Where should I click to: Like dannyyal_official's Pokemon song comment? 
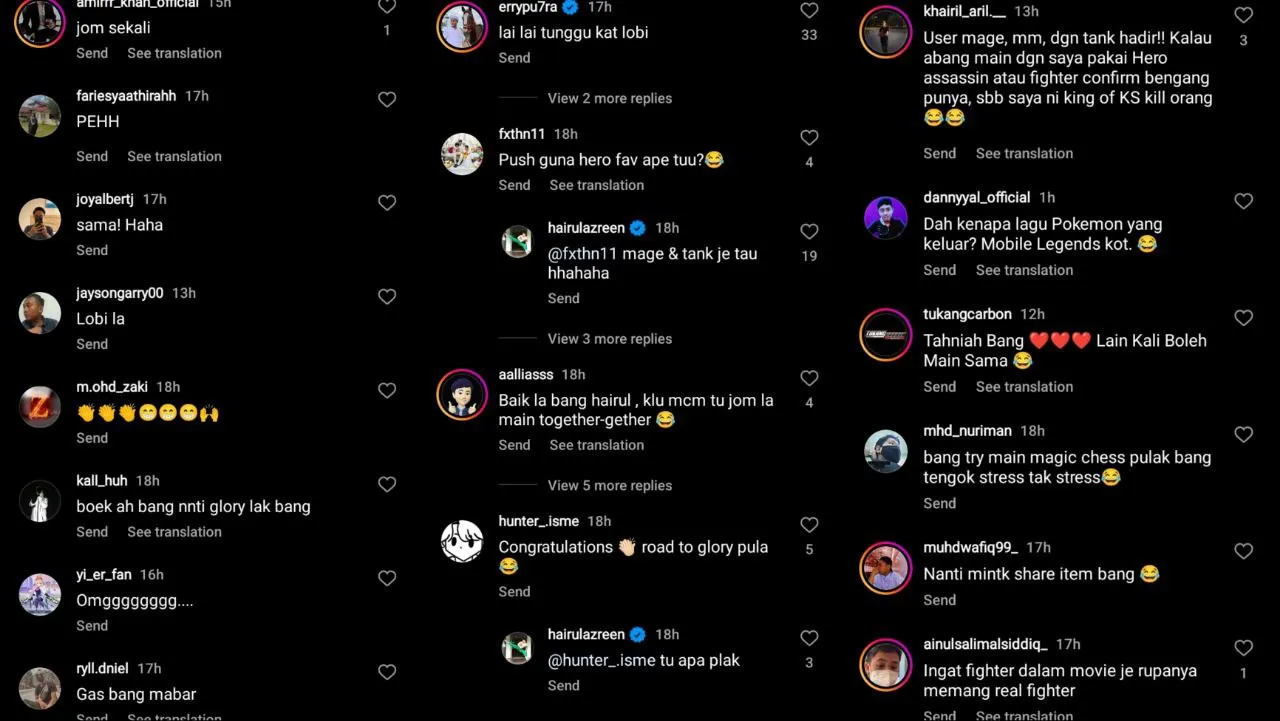click(1243, 201)
